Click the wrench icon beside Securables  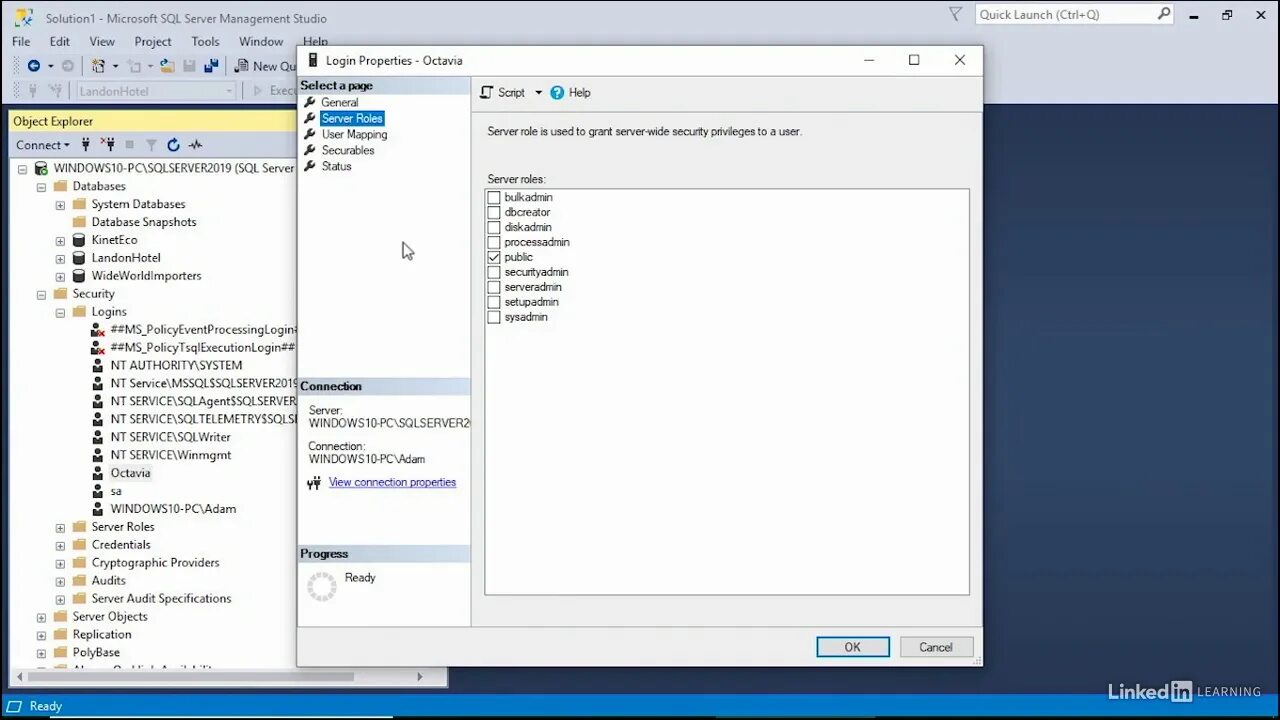pyautogui.click(x=310, y=150)
